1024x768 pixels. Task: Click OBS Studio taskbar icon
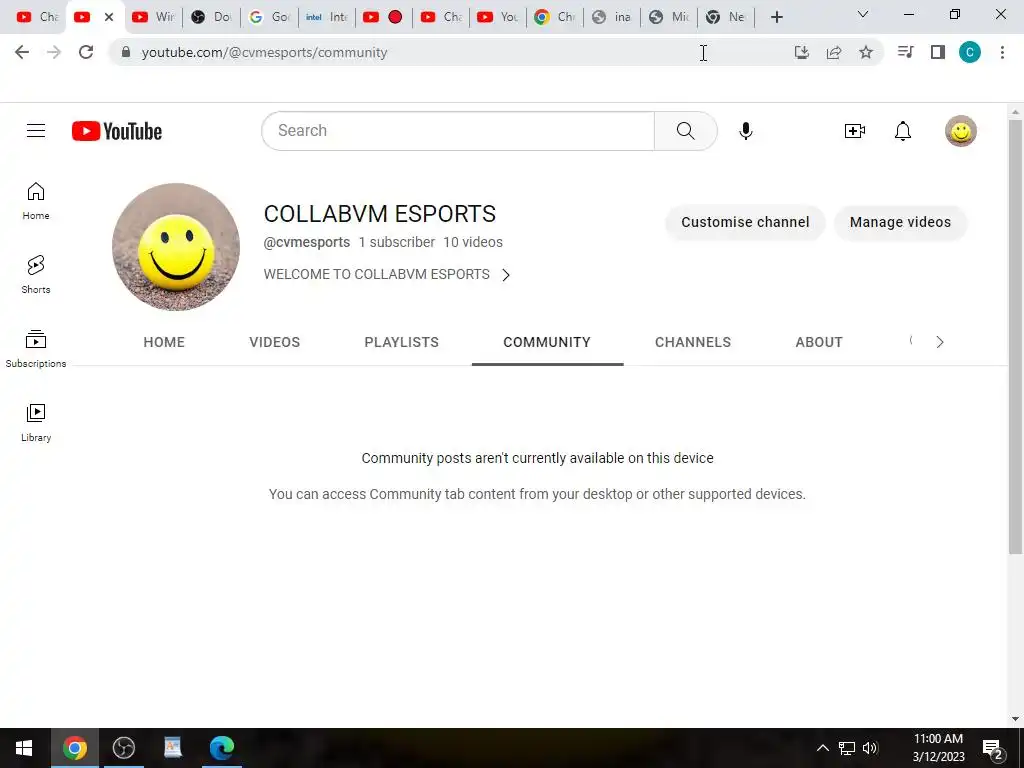[x=123, y=748]
